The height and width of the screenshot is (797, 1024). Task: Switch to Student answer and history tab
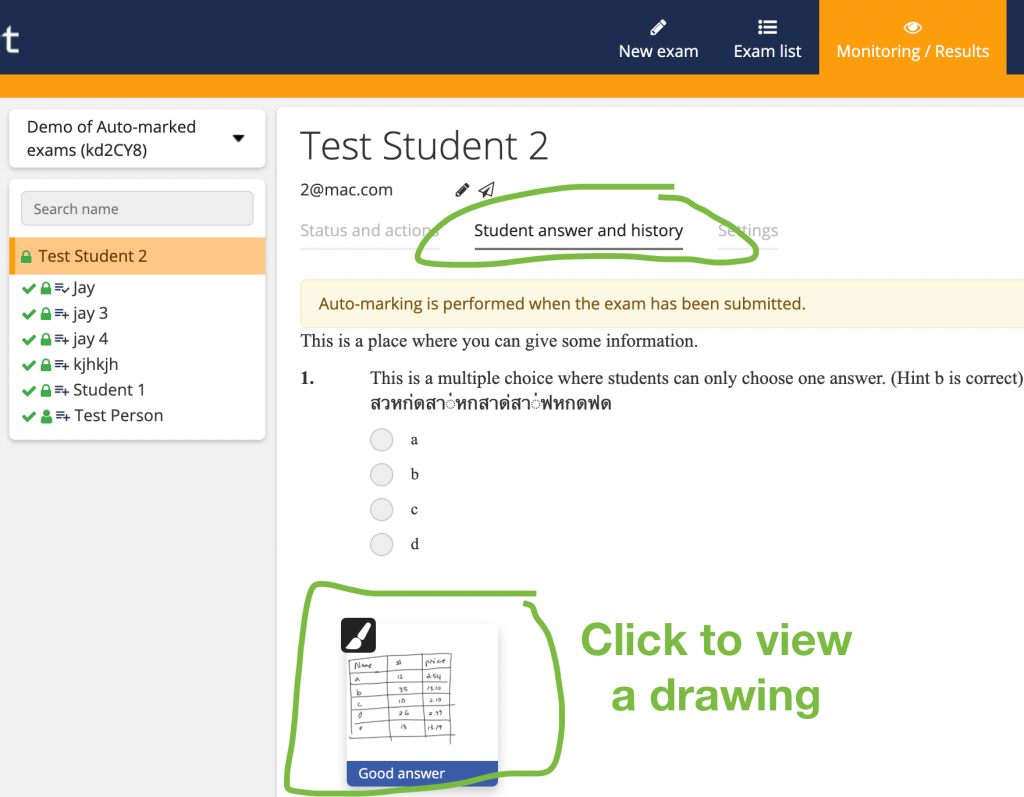point(578,231)
